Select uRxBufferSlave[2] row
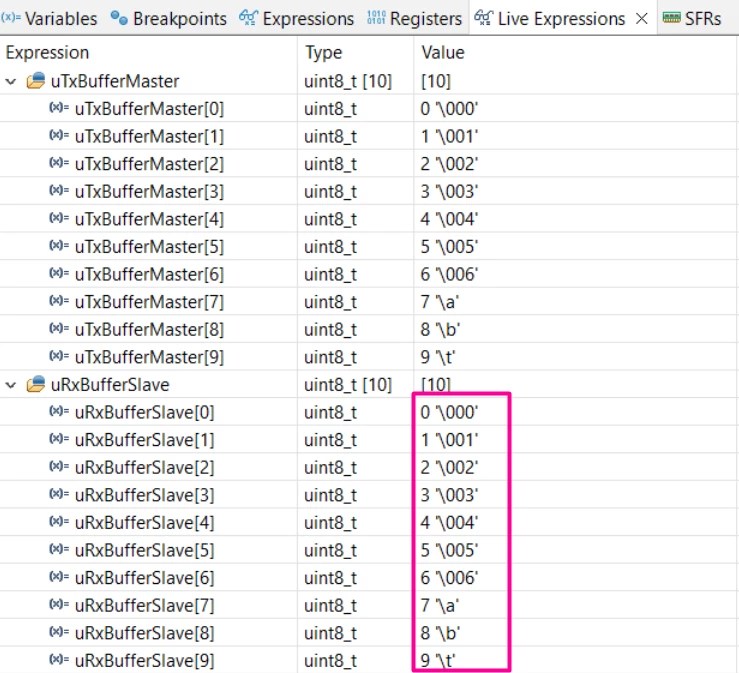The image size is (739, 673). 370,468
